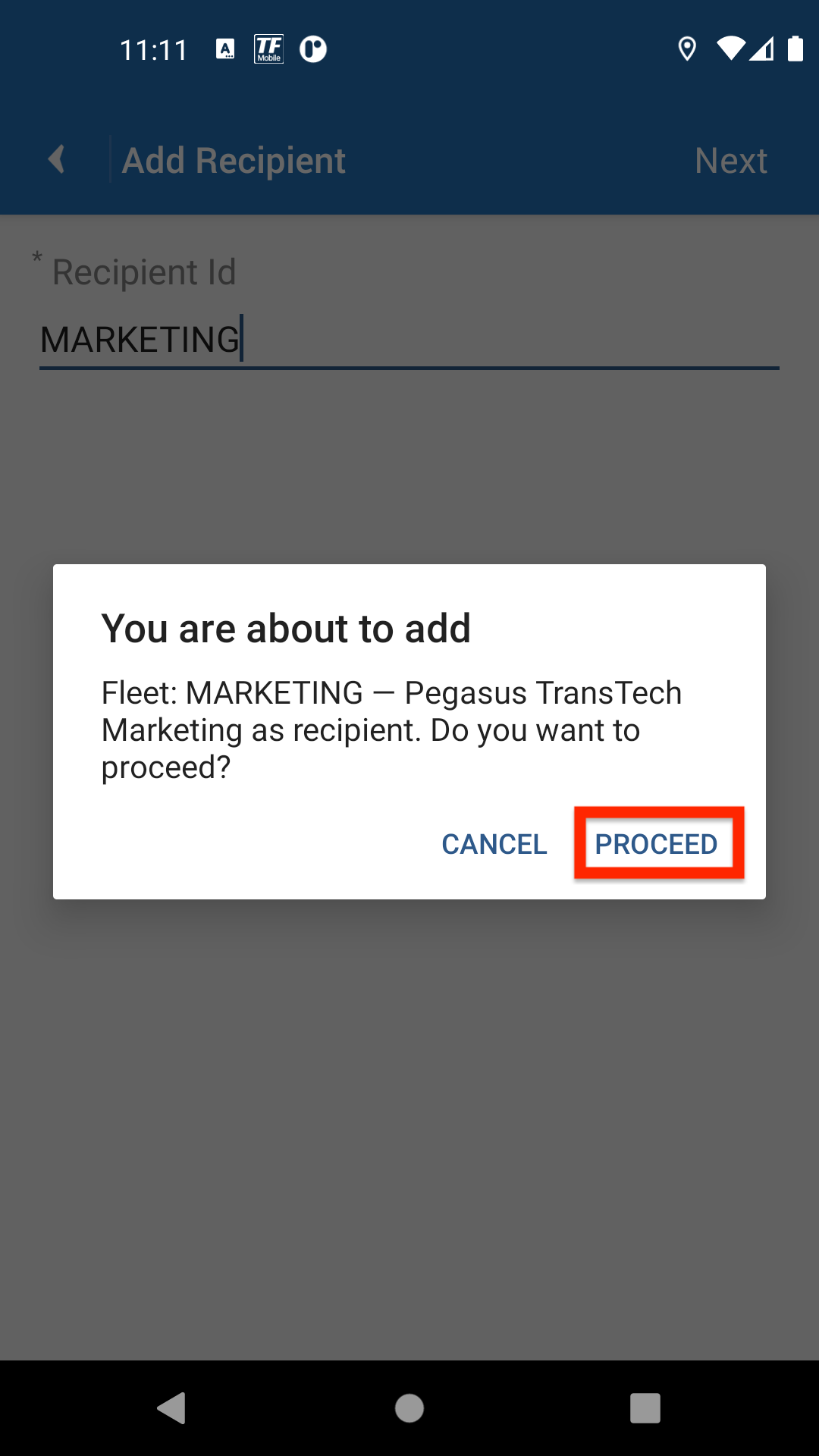This screenshot has height=1456, width=819.
Task: Tap the cellular signal status icon
Action: tap(762, 49)
